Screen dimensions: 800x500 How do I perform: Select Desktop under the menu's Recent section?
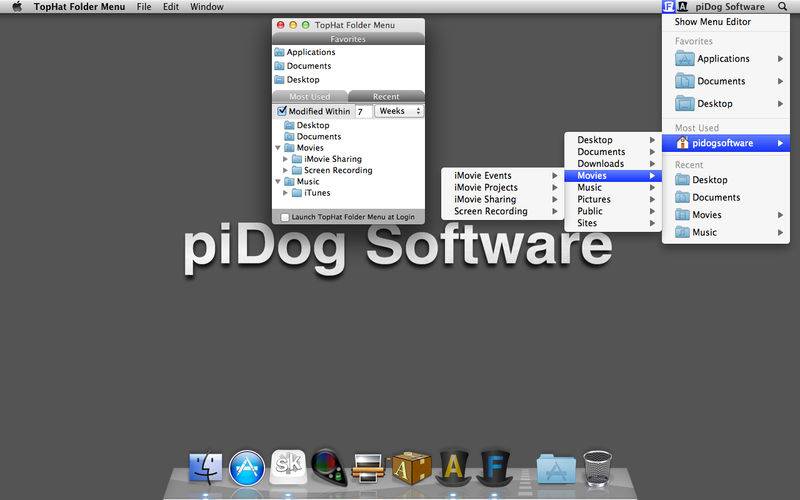coord(726,180)
